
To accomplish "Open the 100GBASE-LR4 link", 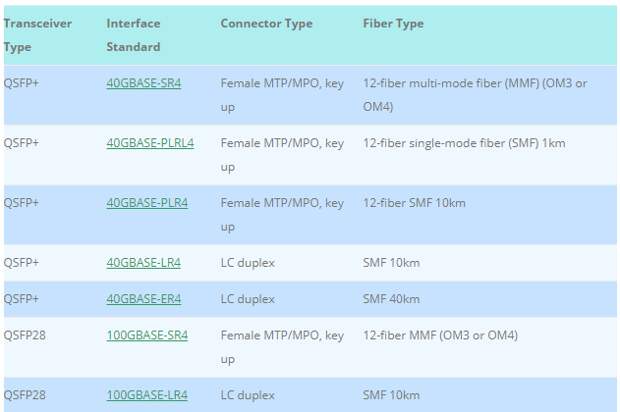I will point(147,395).
